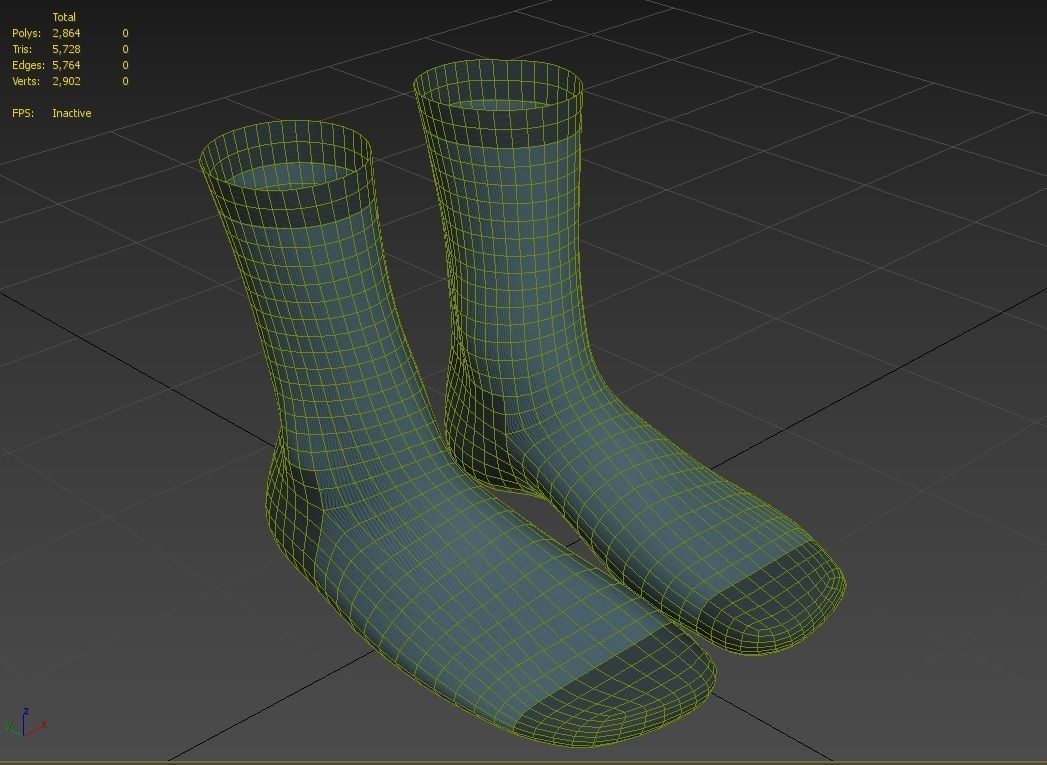Click the FPS label in the overlay
1047x765 pixels.
[x=24, y=113]
